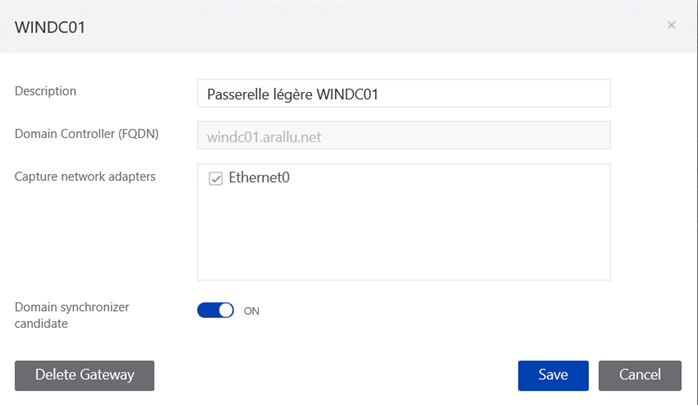Click the Domain synchronizer candidate label
This screenshot has width=698, height=405.
point(72,315)
